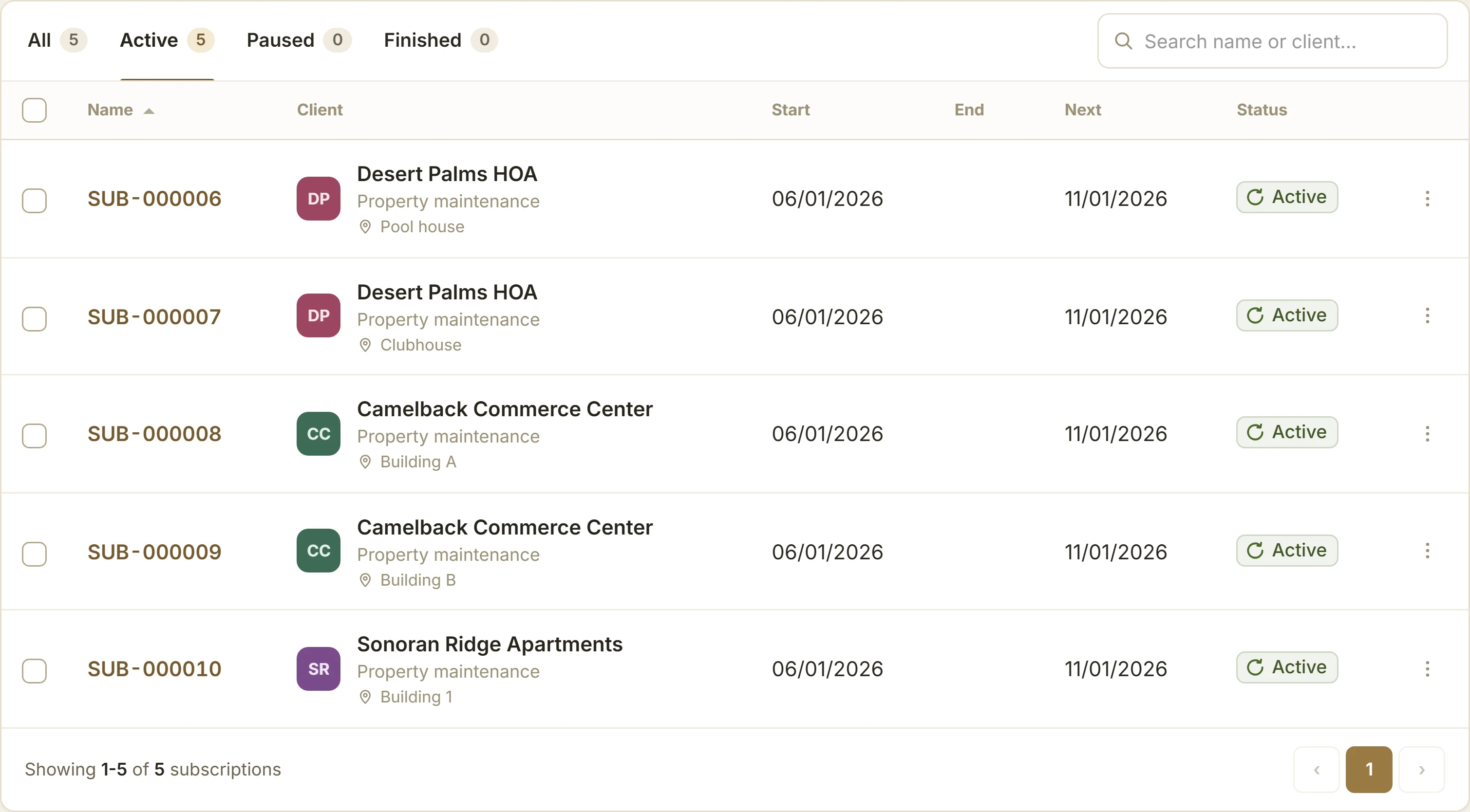
Task: Click the location pin beside Building A
Action: tap(365, 462)
